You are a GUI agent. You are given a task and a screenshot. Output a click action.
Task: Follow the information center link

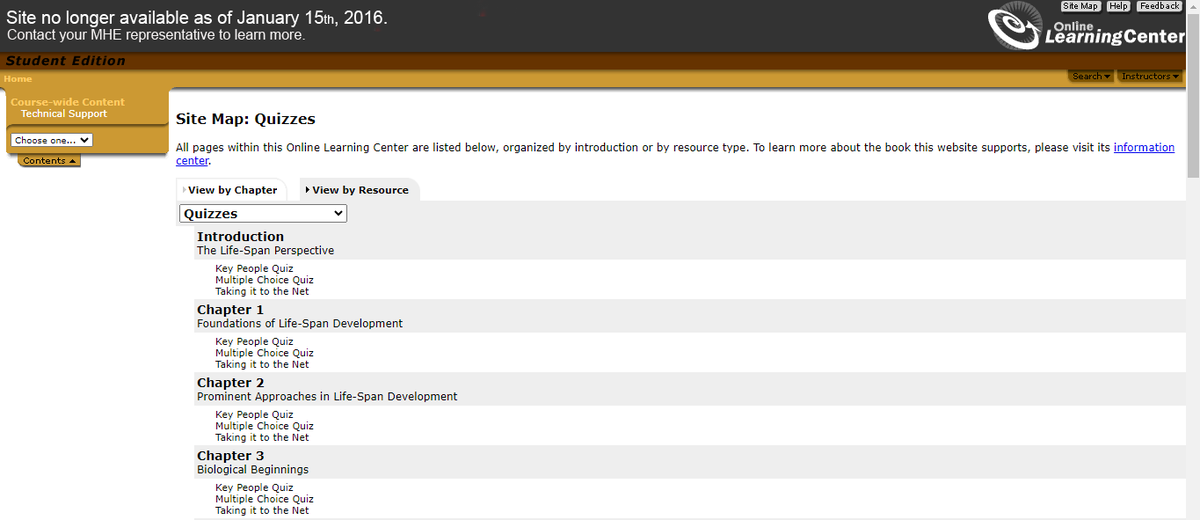pos(1144,147)
